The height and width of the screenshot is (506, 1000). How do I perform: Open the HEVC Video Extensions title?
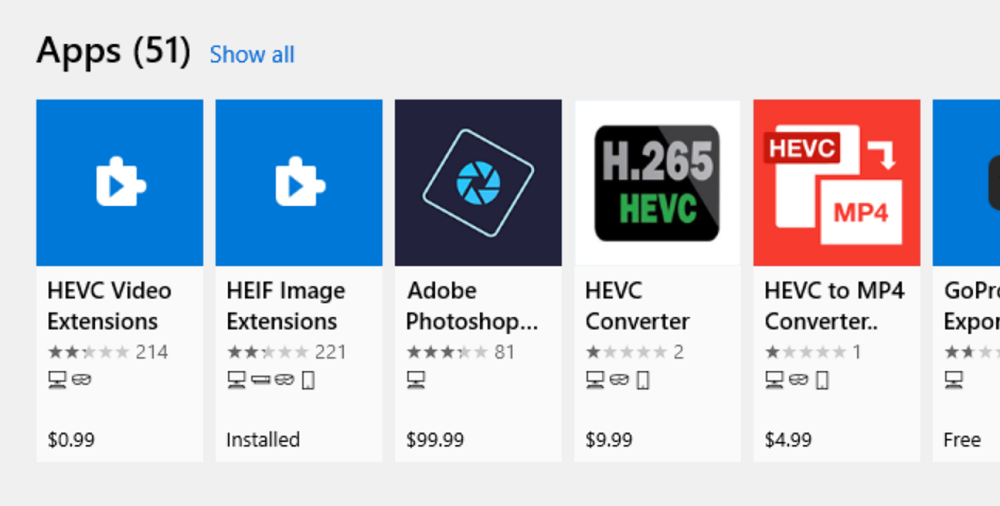coord(109,306)
